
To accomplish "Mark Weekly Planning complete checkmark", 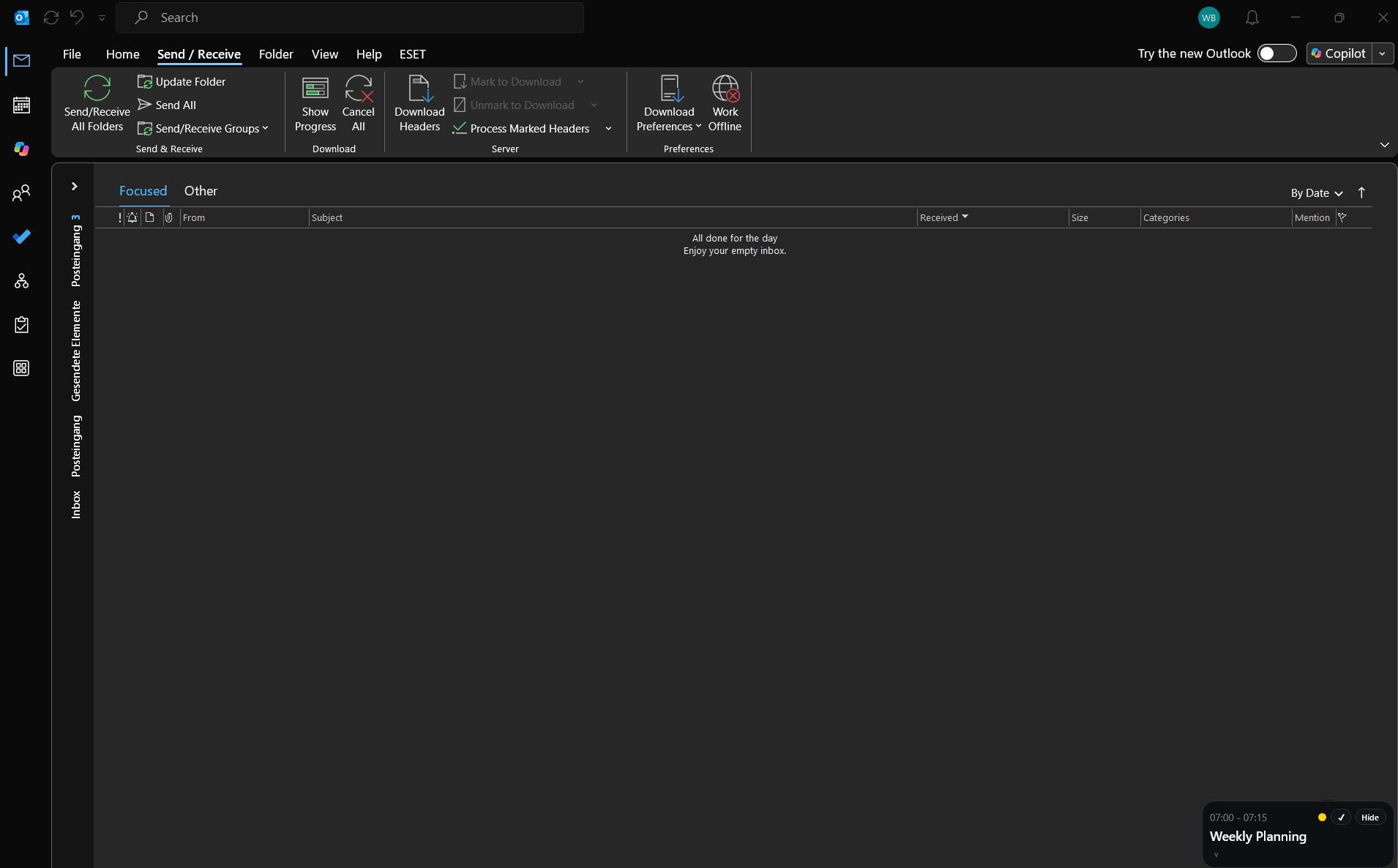I will [1341, 818].
